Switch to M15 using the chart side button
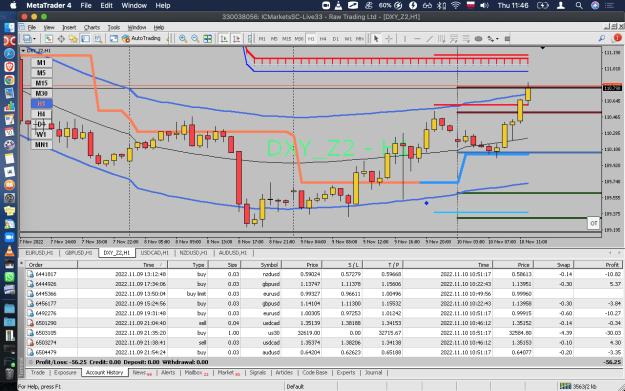Screen dimensions: 625x391 tap(41, 83)
